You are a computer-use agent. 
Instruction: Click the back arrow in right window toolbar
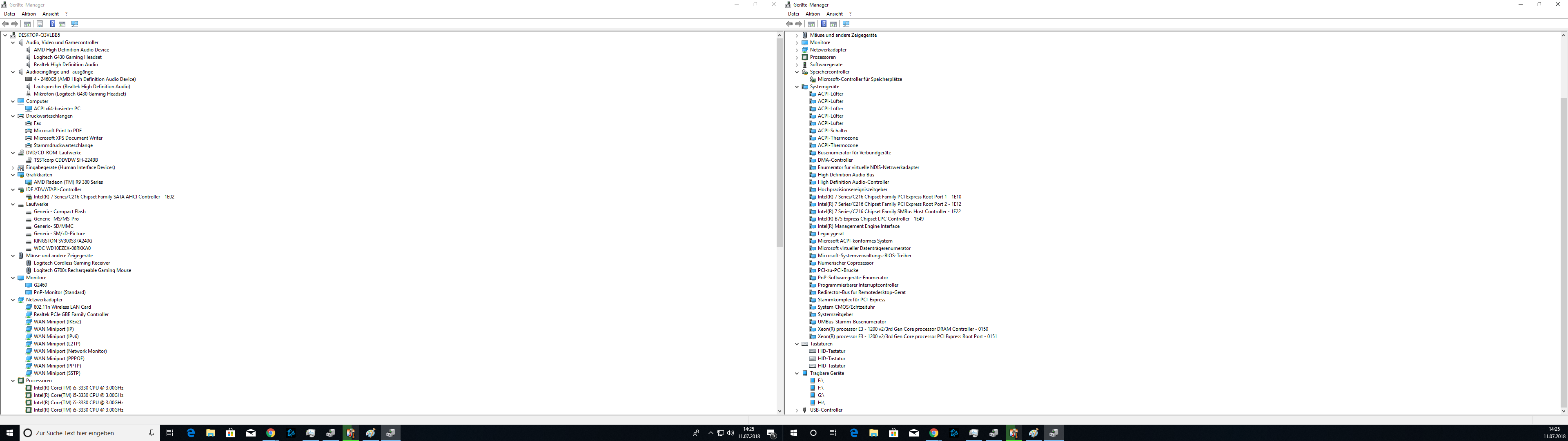click(x=789, y=24)
